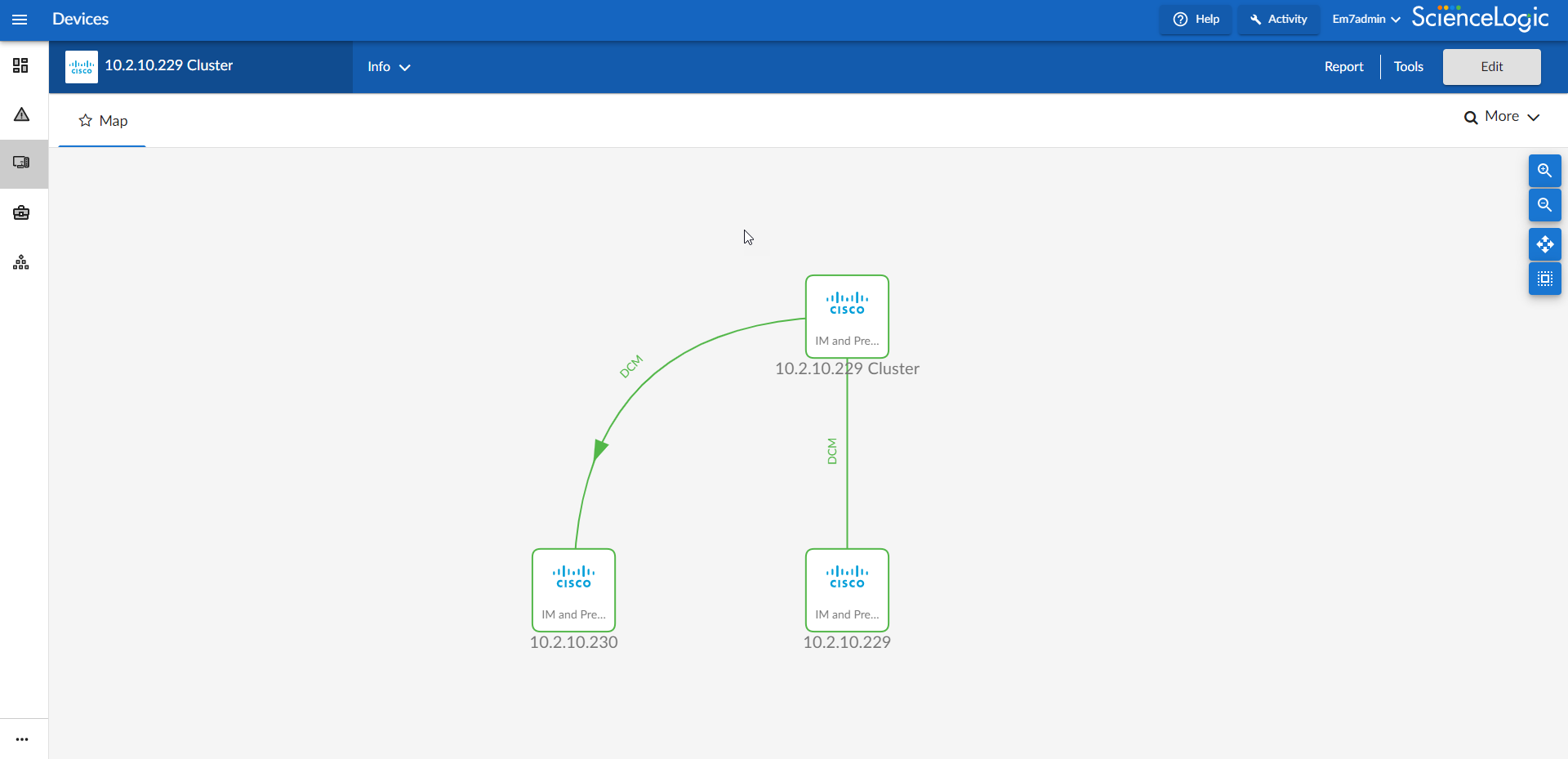Viewport: 1568px width, 759px height.
Task: Open the hamburger navigation menu
Action: click(x=20, y=20)
